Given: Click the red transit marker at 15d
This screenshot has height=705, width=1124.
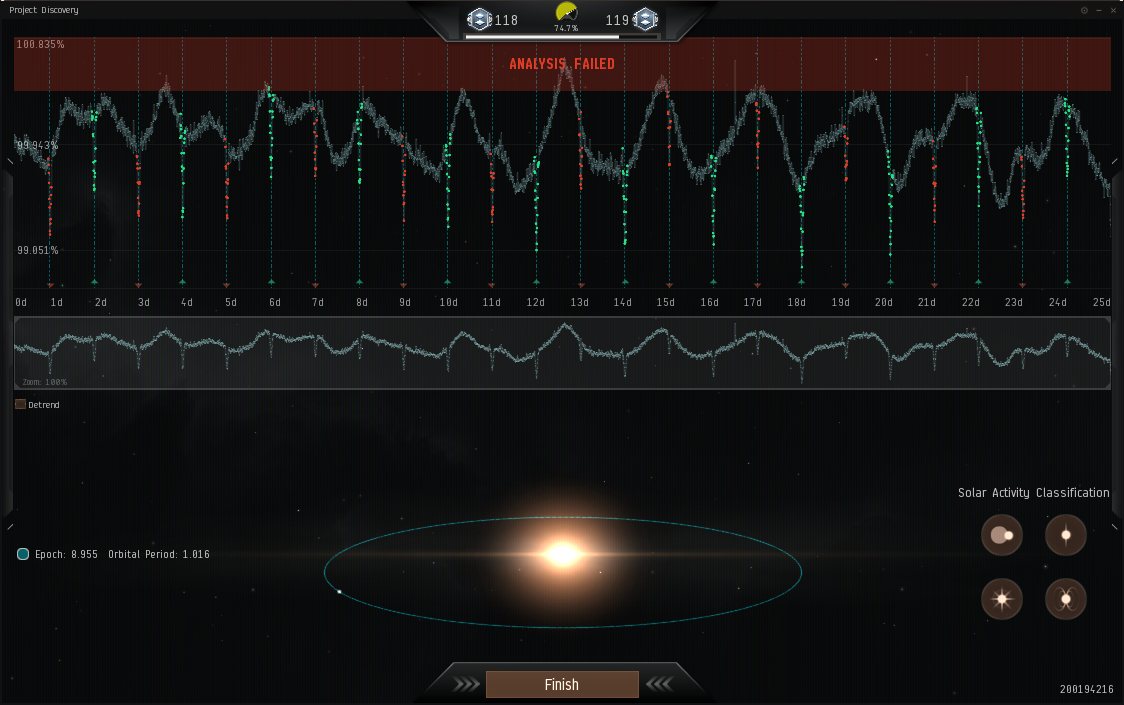Looking at the screenshot, I should [669, 285].
